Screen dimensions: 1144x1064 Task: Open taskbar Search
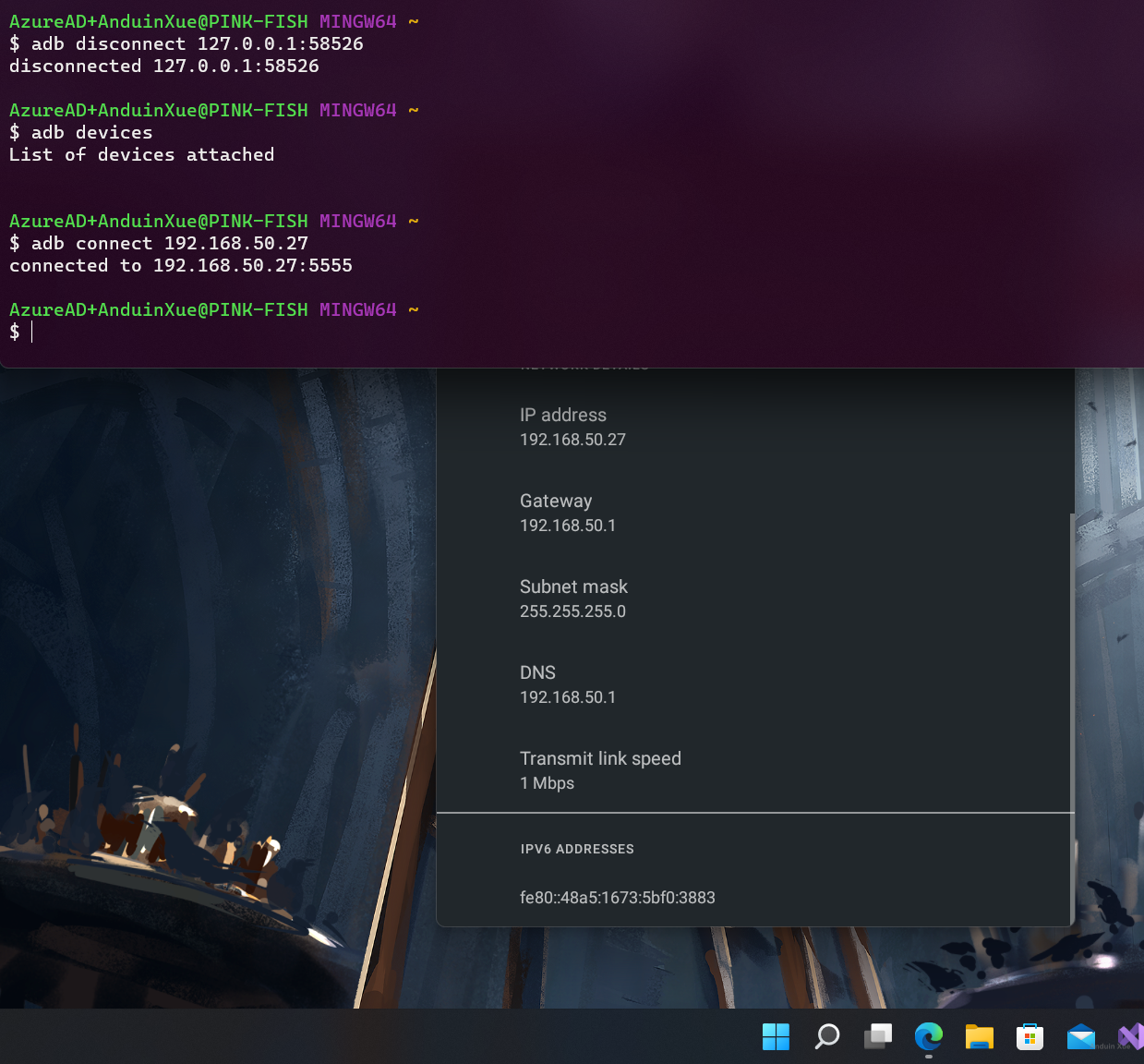826,1036
